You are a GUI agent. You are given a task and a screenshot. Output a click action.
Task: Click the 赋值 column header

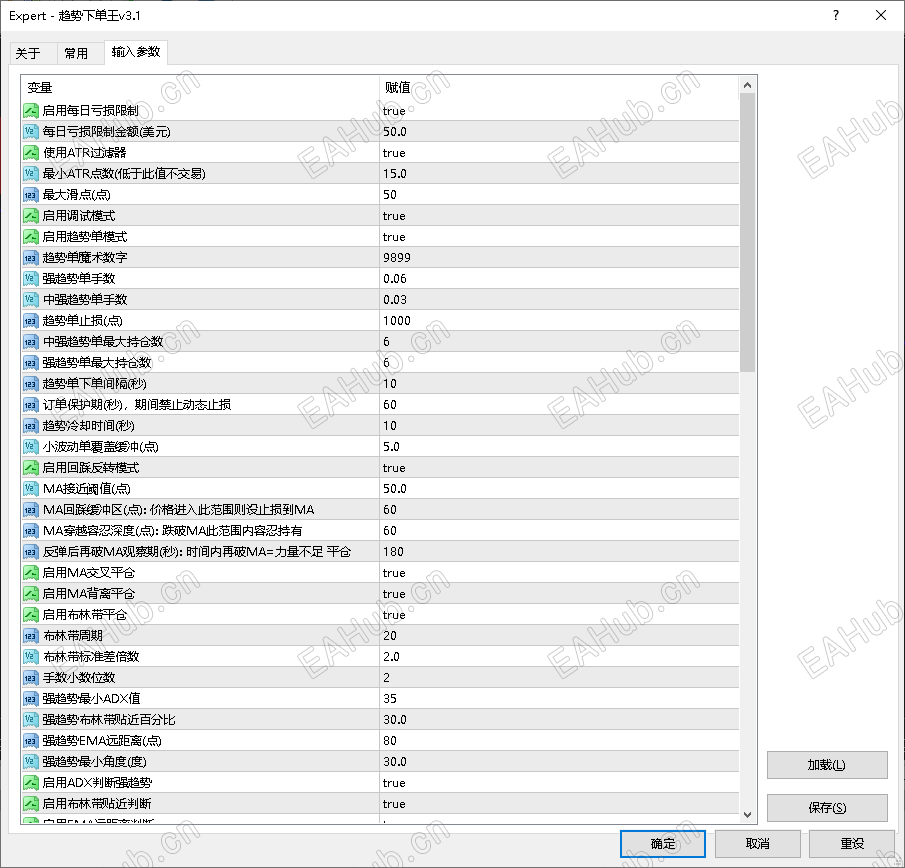559,87
